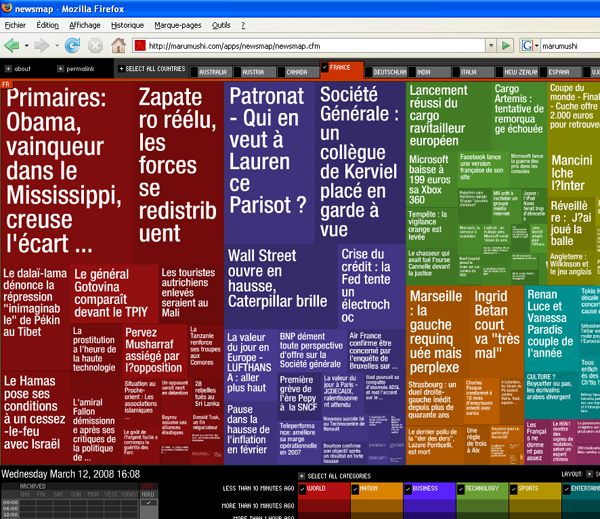The height and width of the screenshot is (519, 600).
Task: Open the Firefox home page icon
Action: (118, 46)
